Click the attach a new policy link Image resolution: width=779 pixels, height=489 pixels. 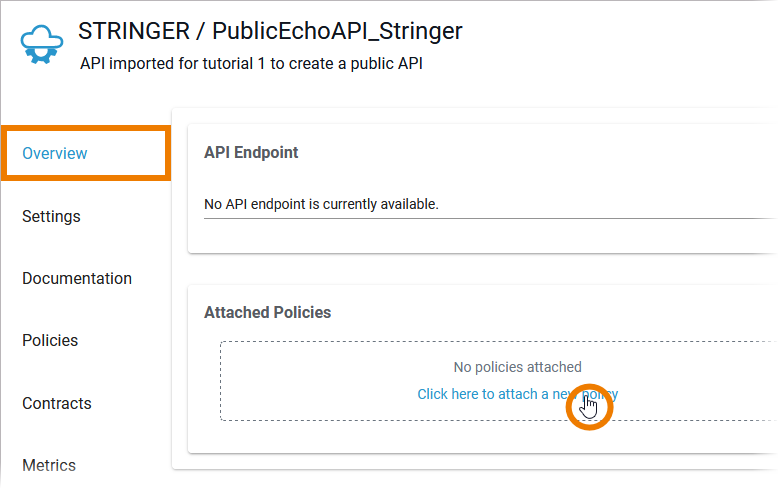pos(517,394)
